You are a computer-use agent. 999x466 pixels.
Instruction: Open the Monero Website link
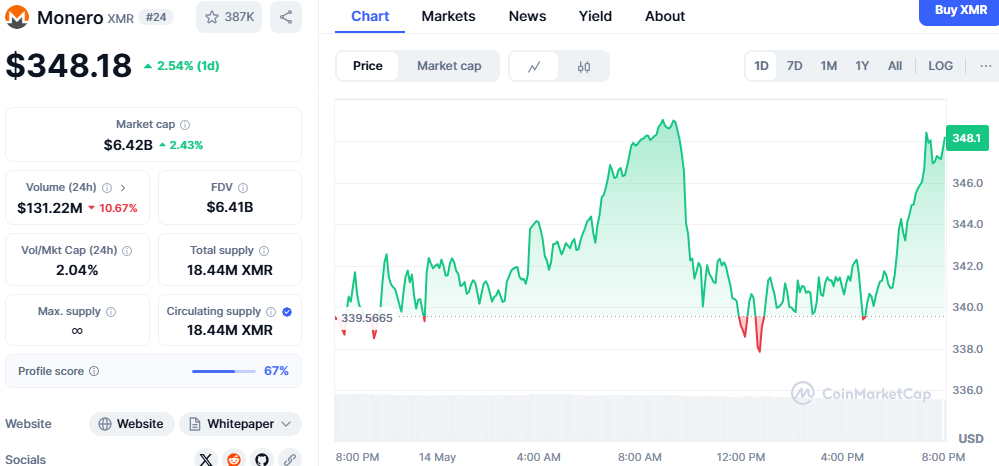point(131,424)
